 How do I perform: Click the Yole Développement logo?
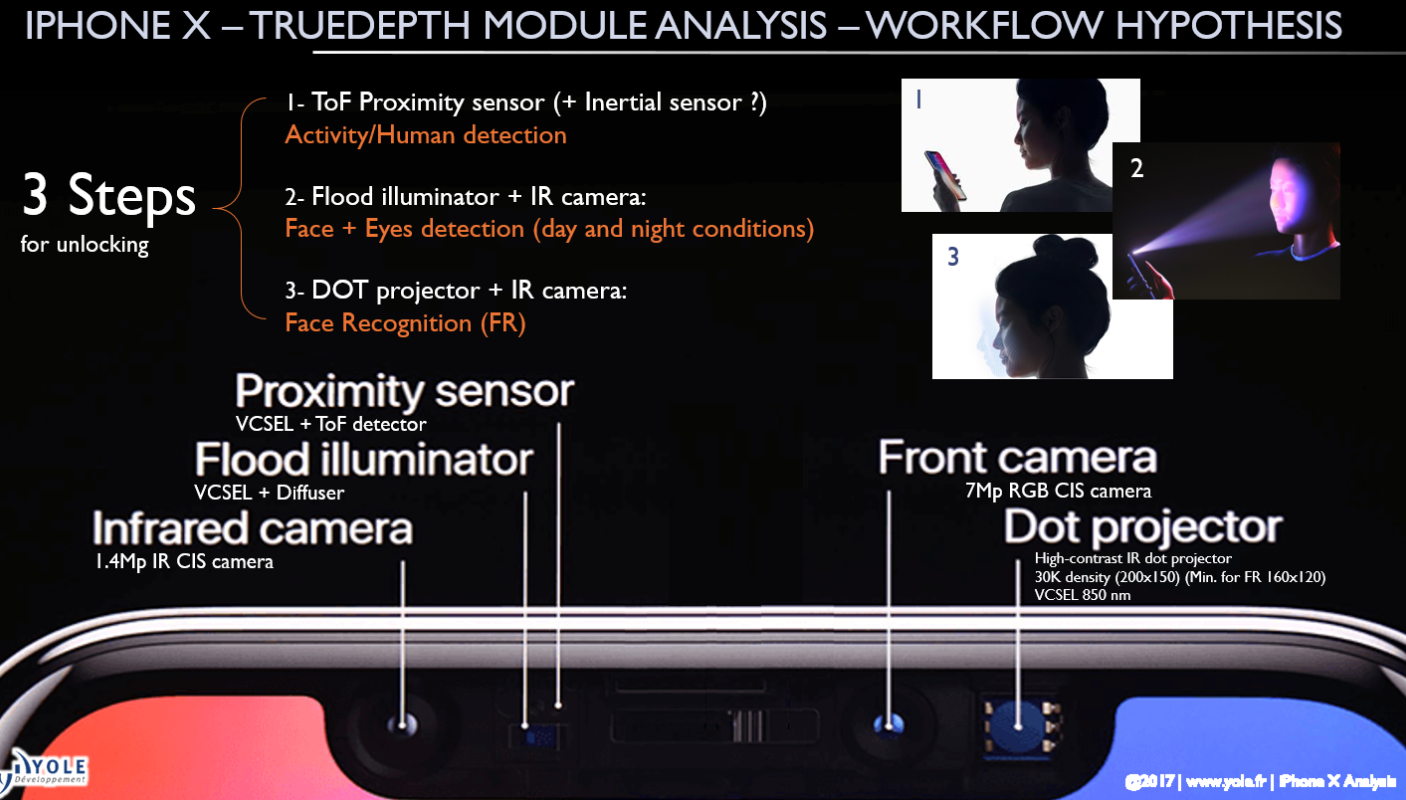(x=43, y=772)
